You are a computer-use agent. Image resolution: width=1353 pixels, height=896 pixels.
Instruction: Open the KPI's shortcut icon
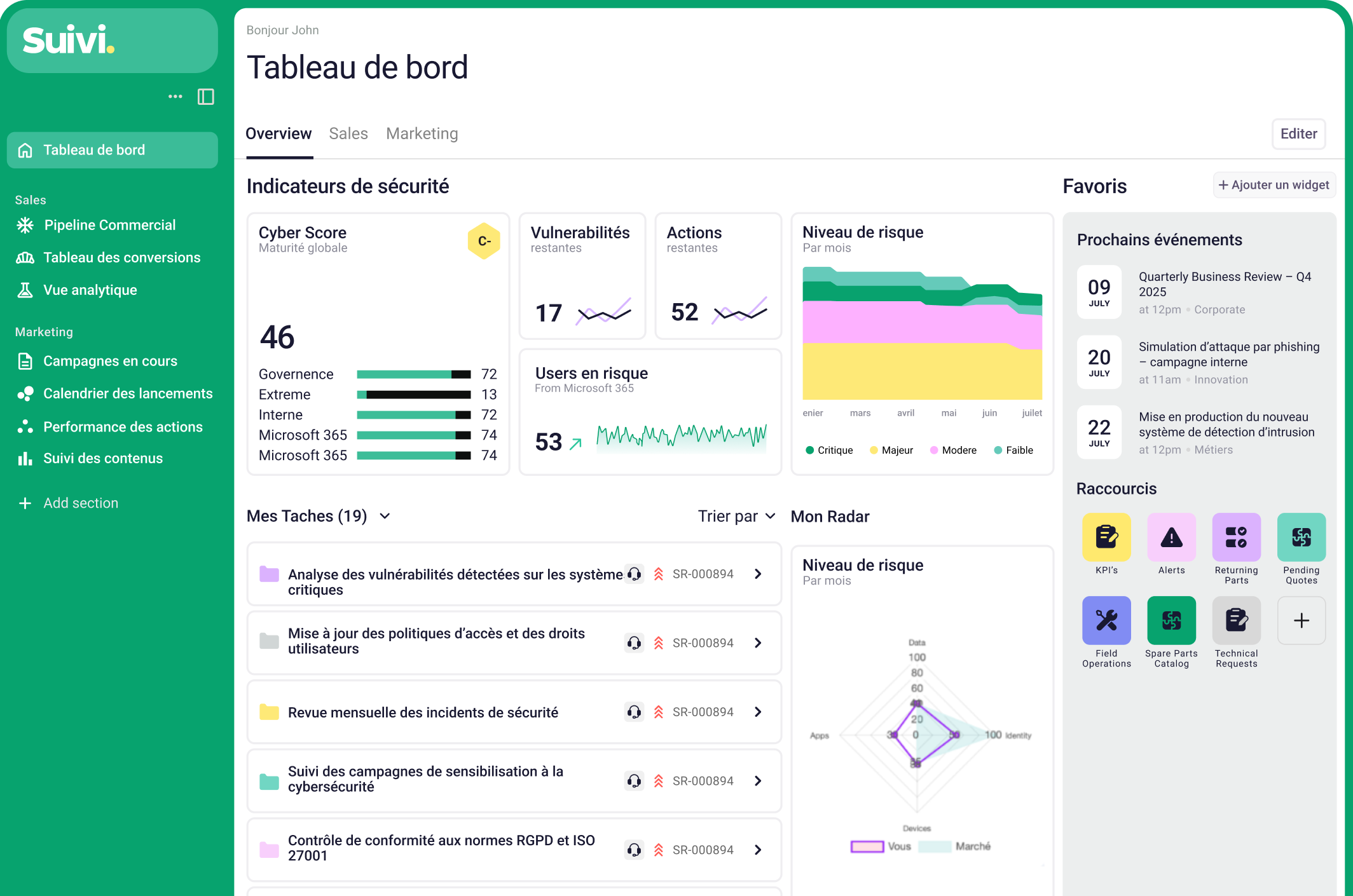pos(1106,537)
